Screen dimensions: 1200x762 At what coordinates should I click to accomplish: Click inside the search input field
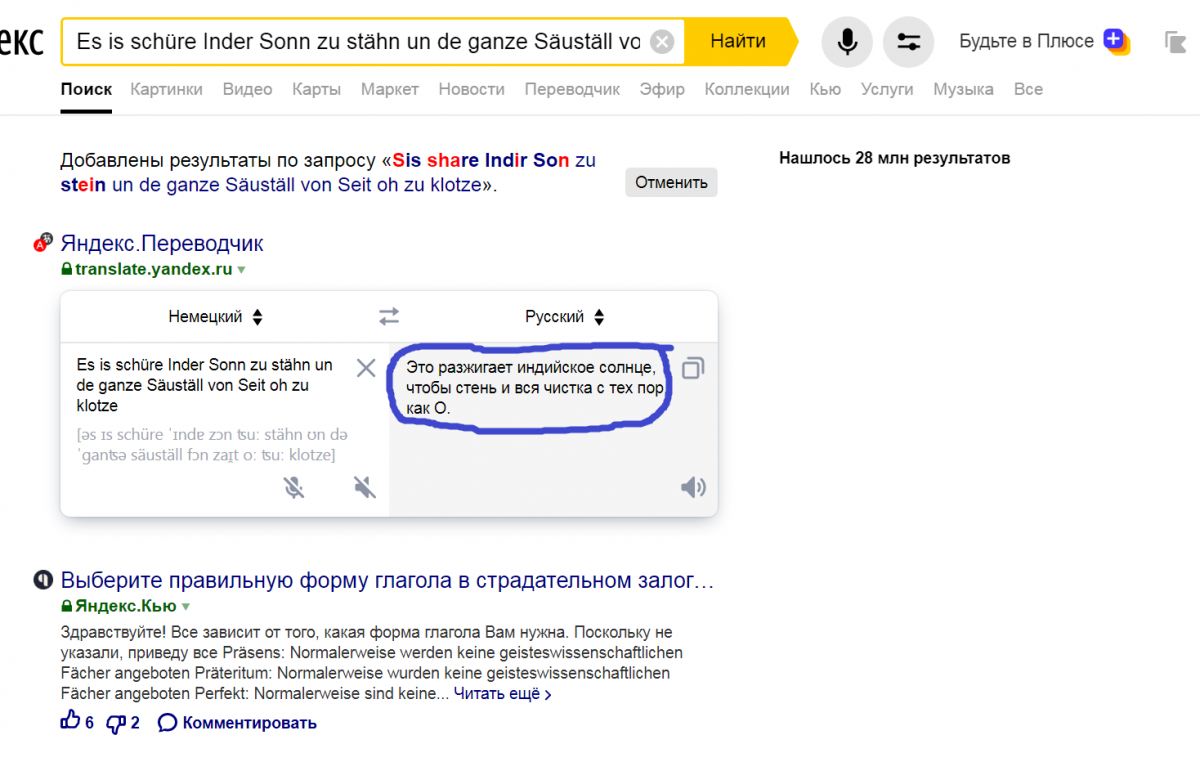[x=358, y=42]
